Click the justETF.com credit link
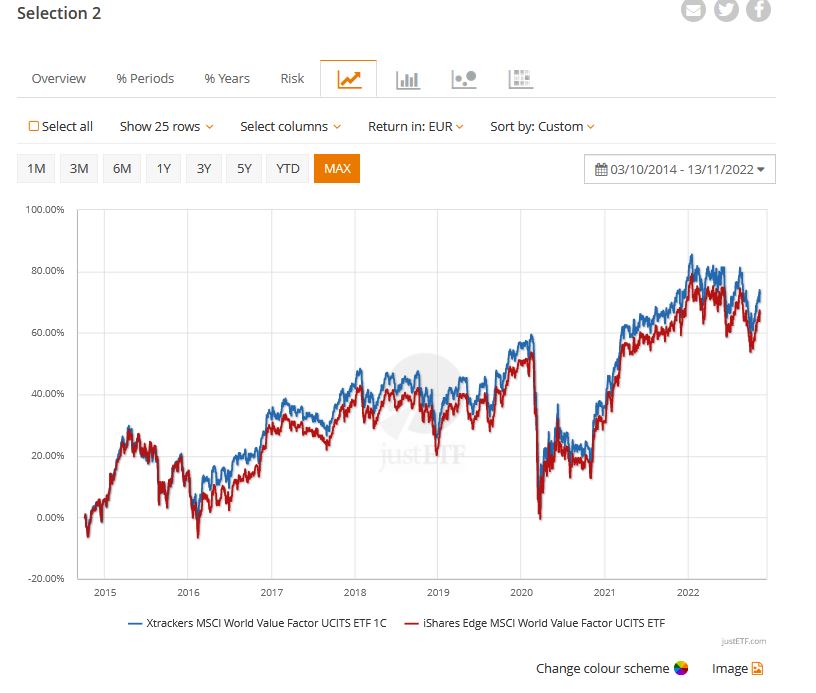The width and height of the screenshot is (816, 693). coord(744,641)
